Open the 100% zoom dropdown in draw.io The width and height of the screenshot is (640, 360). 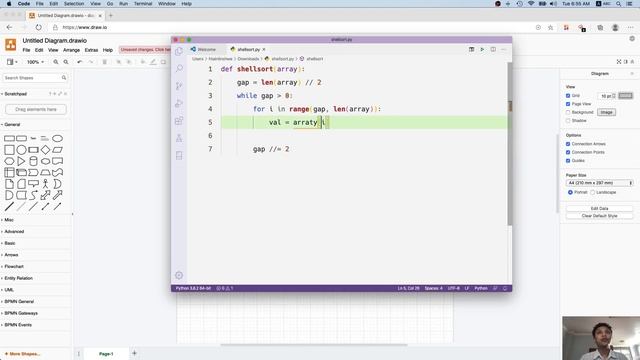click(35, 62)
